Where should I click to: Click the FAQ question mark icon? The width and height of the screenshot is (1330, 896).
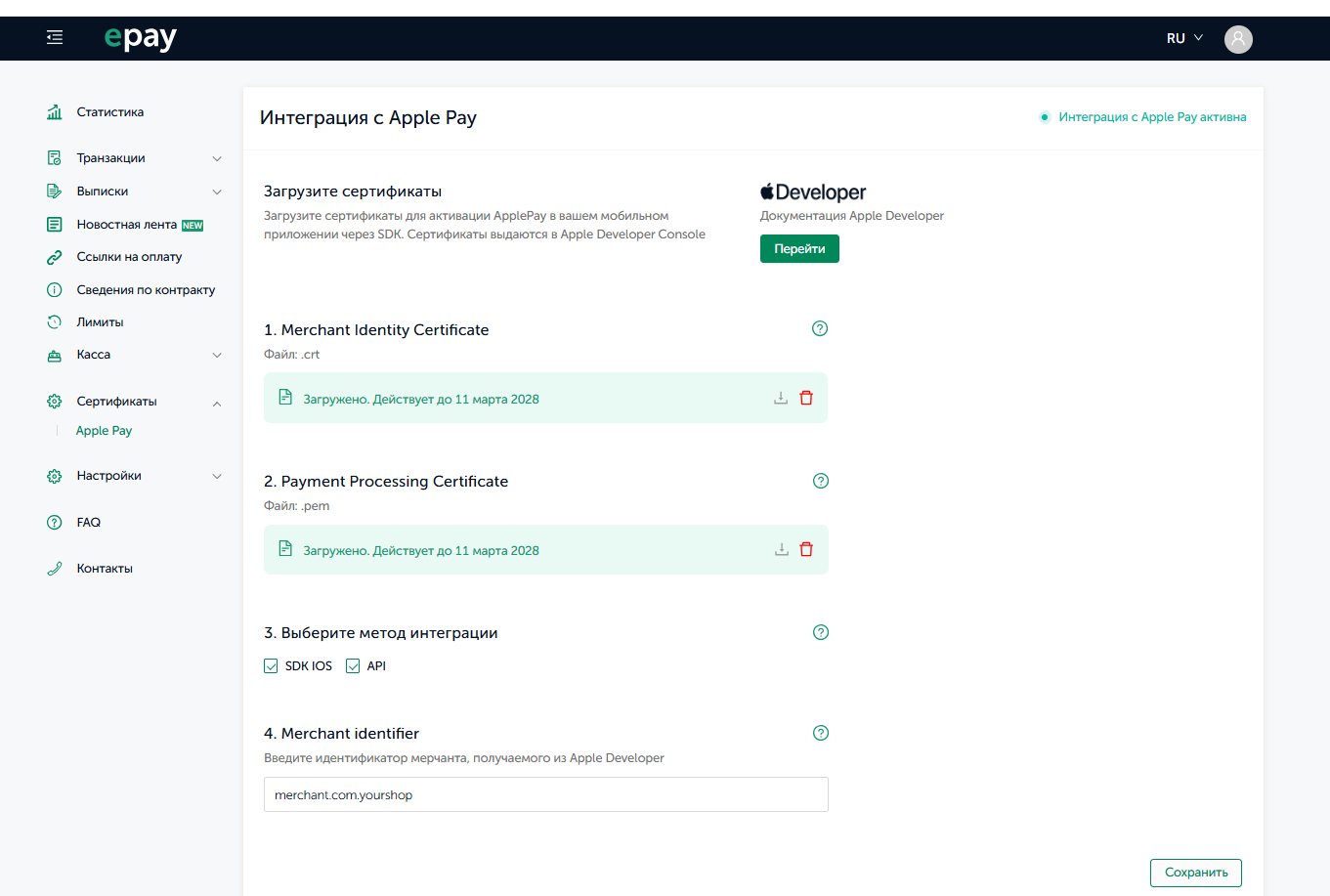click(x=55, y=523)
